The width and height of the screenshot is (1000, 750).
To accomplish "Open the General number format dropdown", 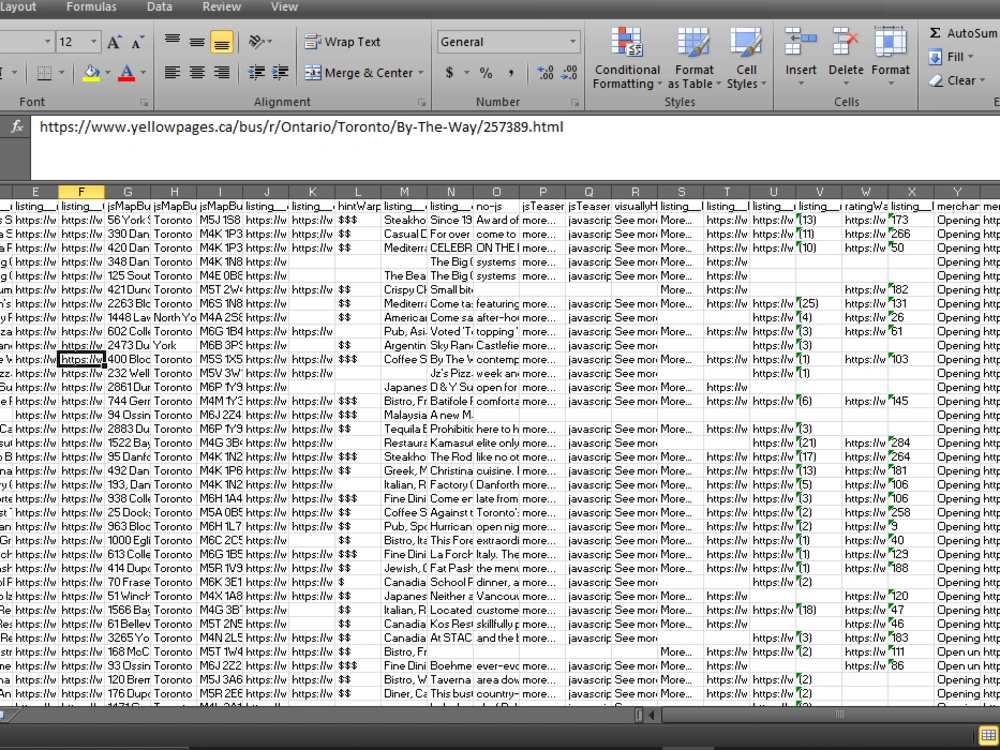I will [572, 41].
